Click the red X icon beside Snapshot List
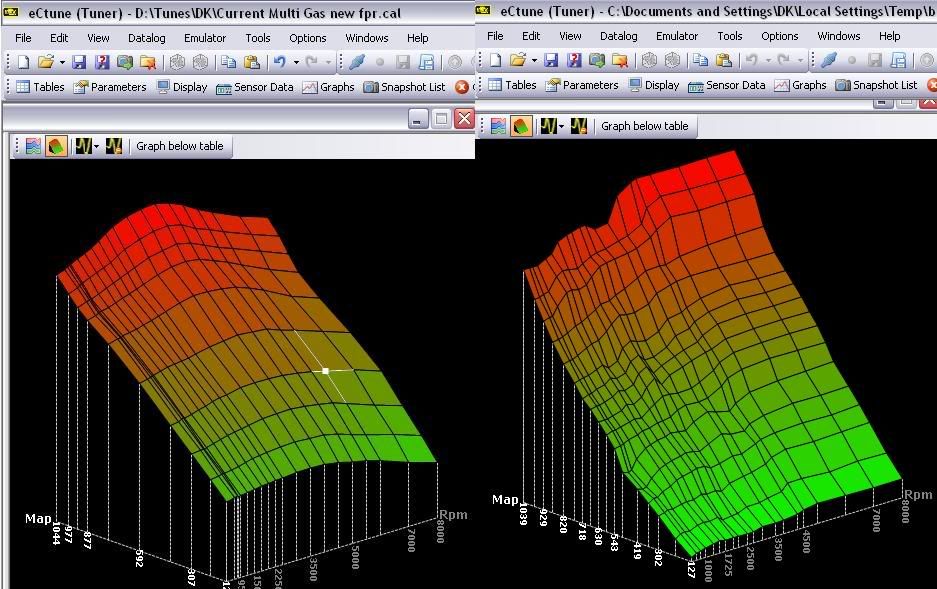Viewport: 937px width, 589px height. click(x=461, y=87)
